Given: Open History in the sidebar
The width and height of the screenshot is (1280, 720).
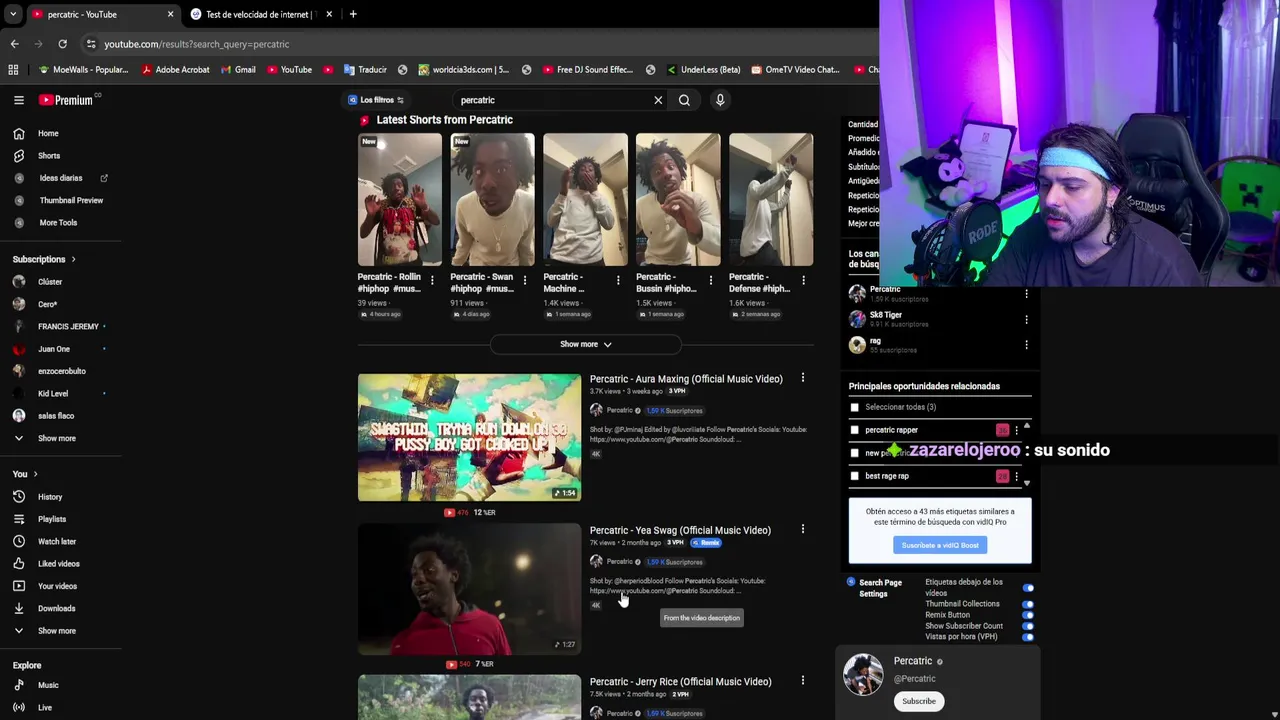Looking at the screenshot, I should pyautogui.click(x=50, y=497).
